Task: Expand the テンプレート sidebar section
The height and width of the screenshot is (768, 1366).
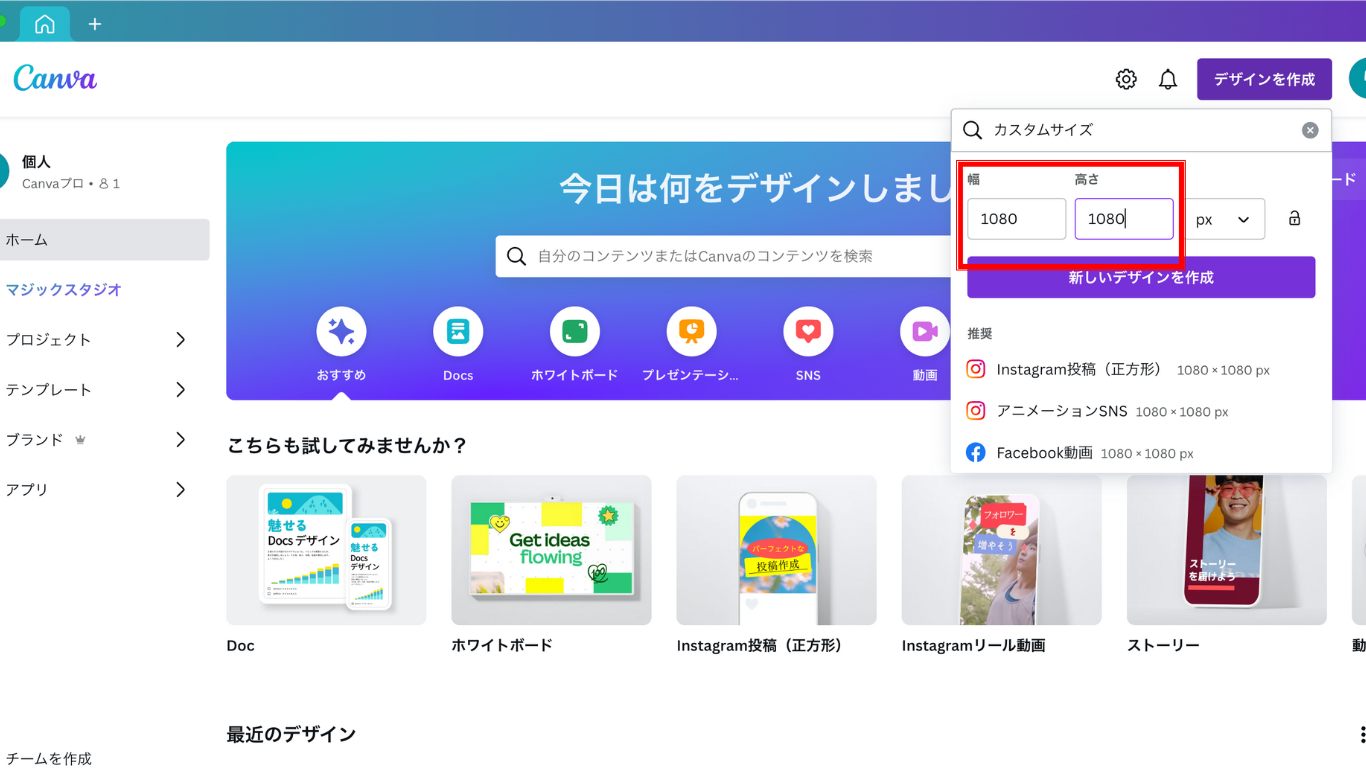Action: click(x=180, y=390)
